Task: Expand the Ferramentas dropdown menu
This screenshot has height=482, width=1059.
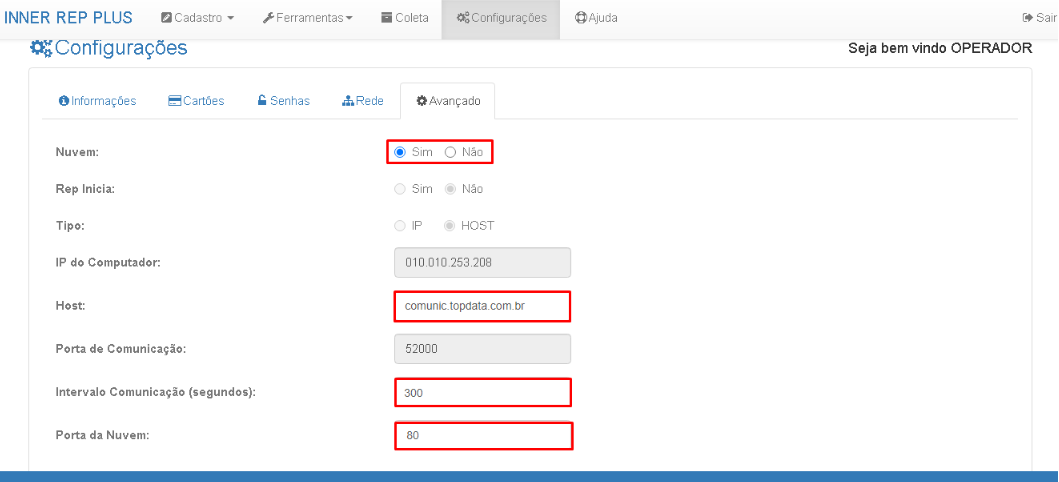Action: tap(308, 18)
